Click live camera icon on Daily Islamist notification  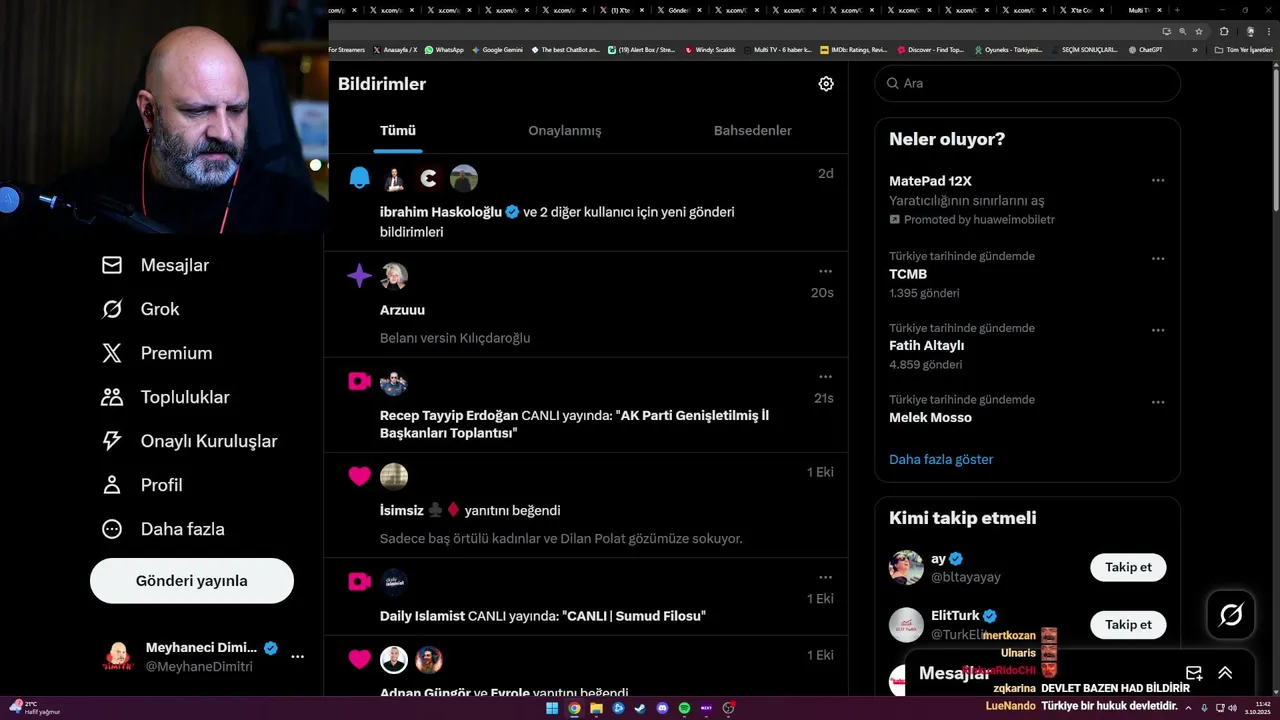coord(360,581)
